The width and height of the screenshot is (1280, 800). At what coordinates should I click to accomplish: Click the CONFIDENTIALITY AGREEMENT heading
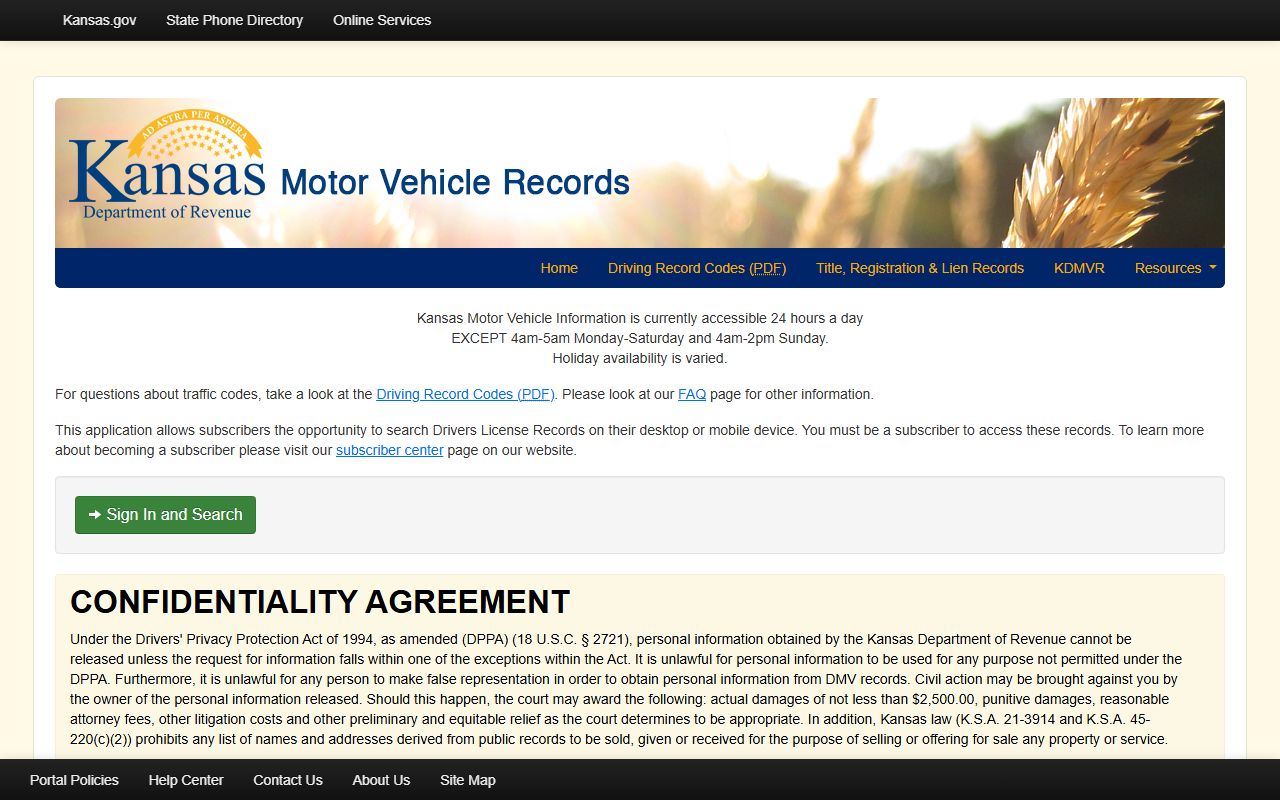click(320, 602)
